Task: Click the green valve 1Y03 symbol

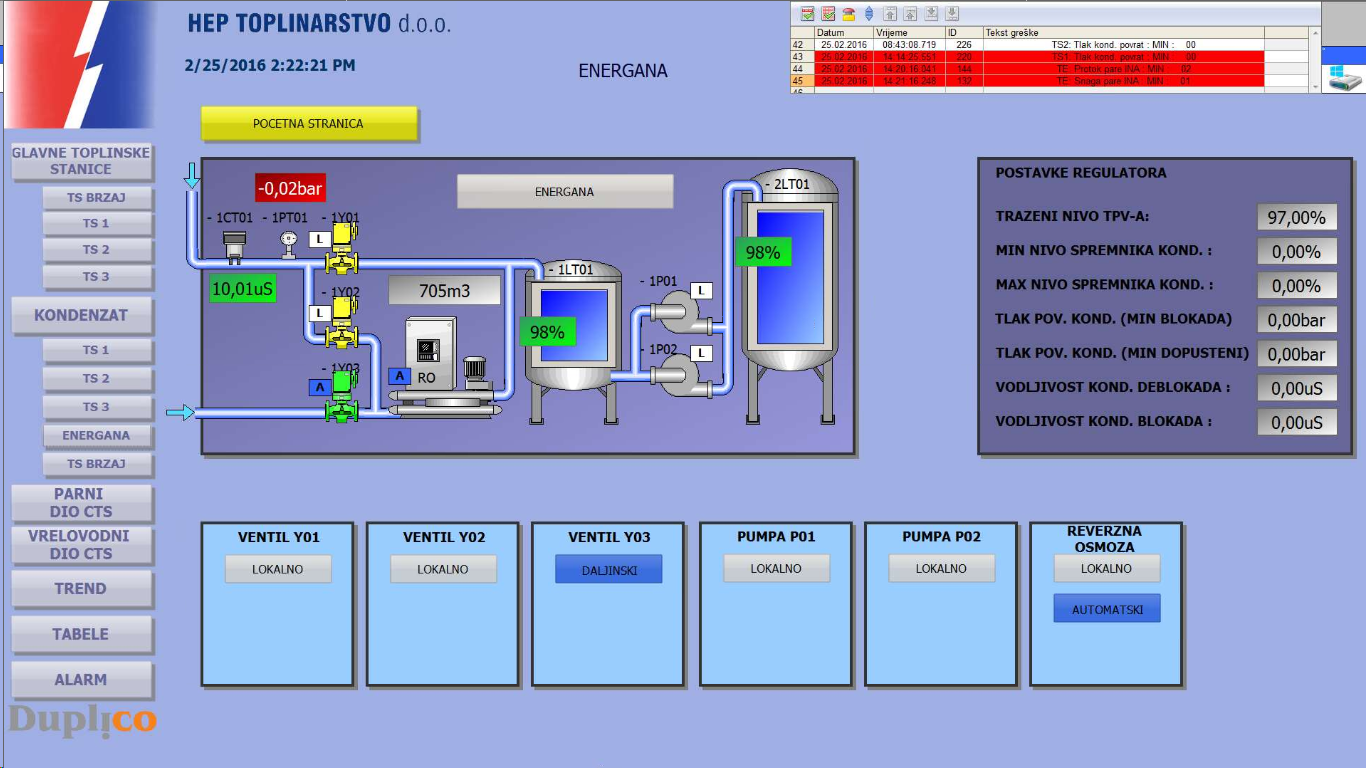Action: [x=342, y=397]
